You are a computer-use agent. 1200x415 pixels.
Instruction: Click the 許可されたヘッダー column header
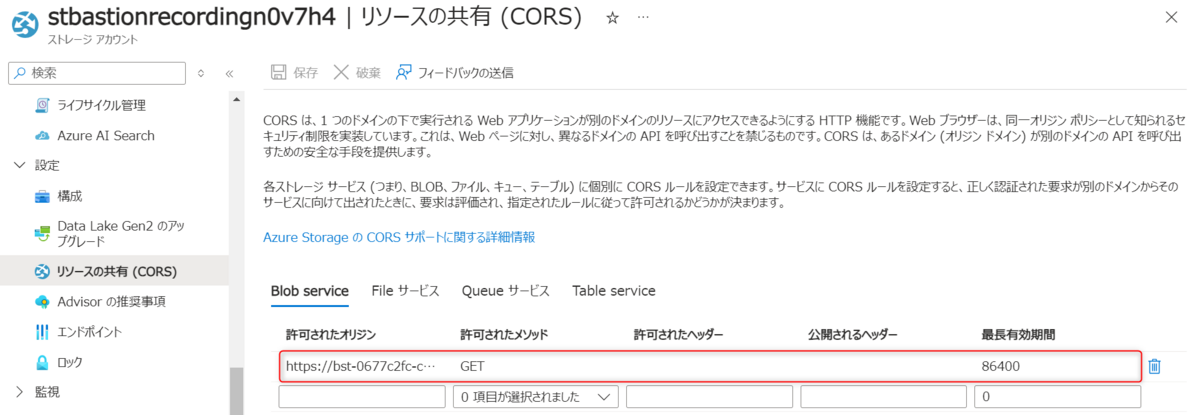(678, 334)
